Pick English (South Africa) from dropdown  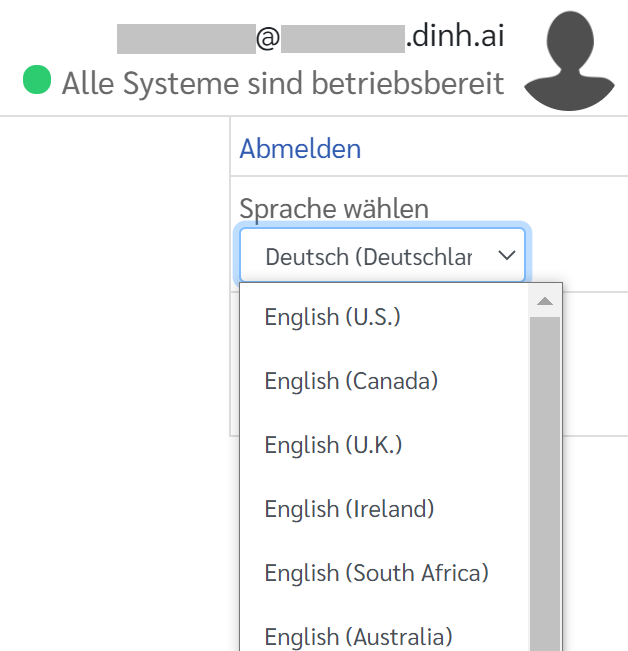pos(384,573)
